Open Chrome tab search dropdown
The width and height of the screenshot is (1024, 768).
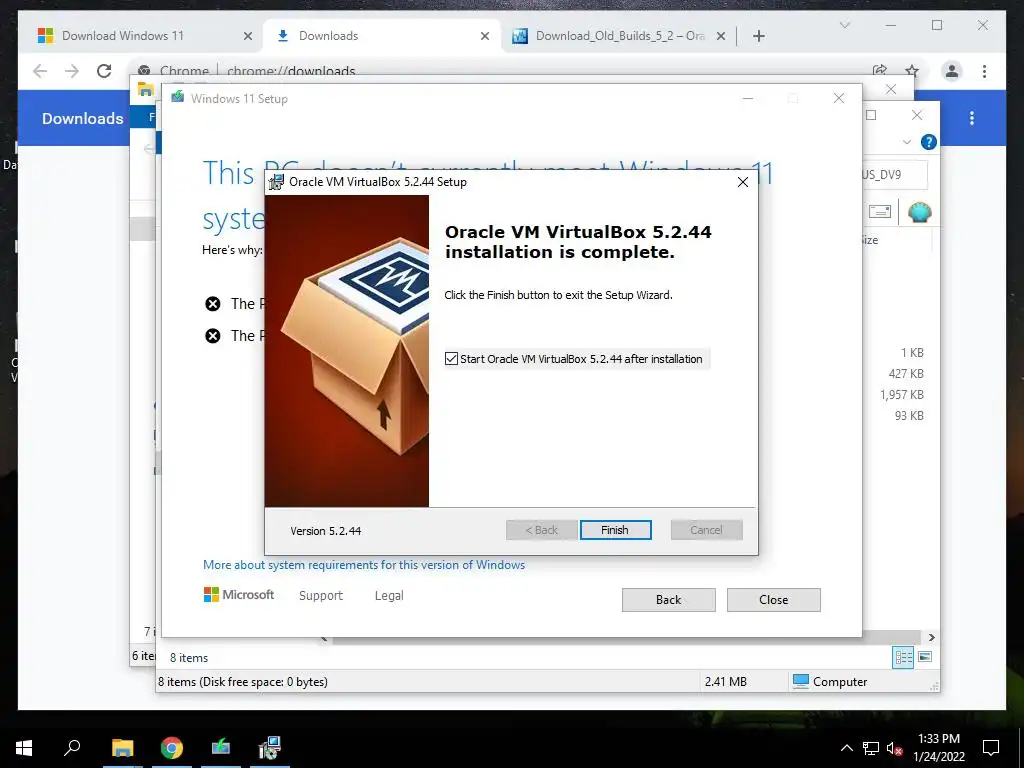pos(844,25)
